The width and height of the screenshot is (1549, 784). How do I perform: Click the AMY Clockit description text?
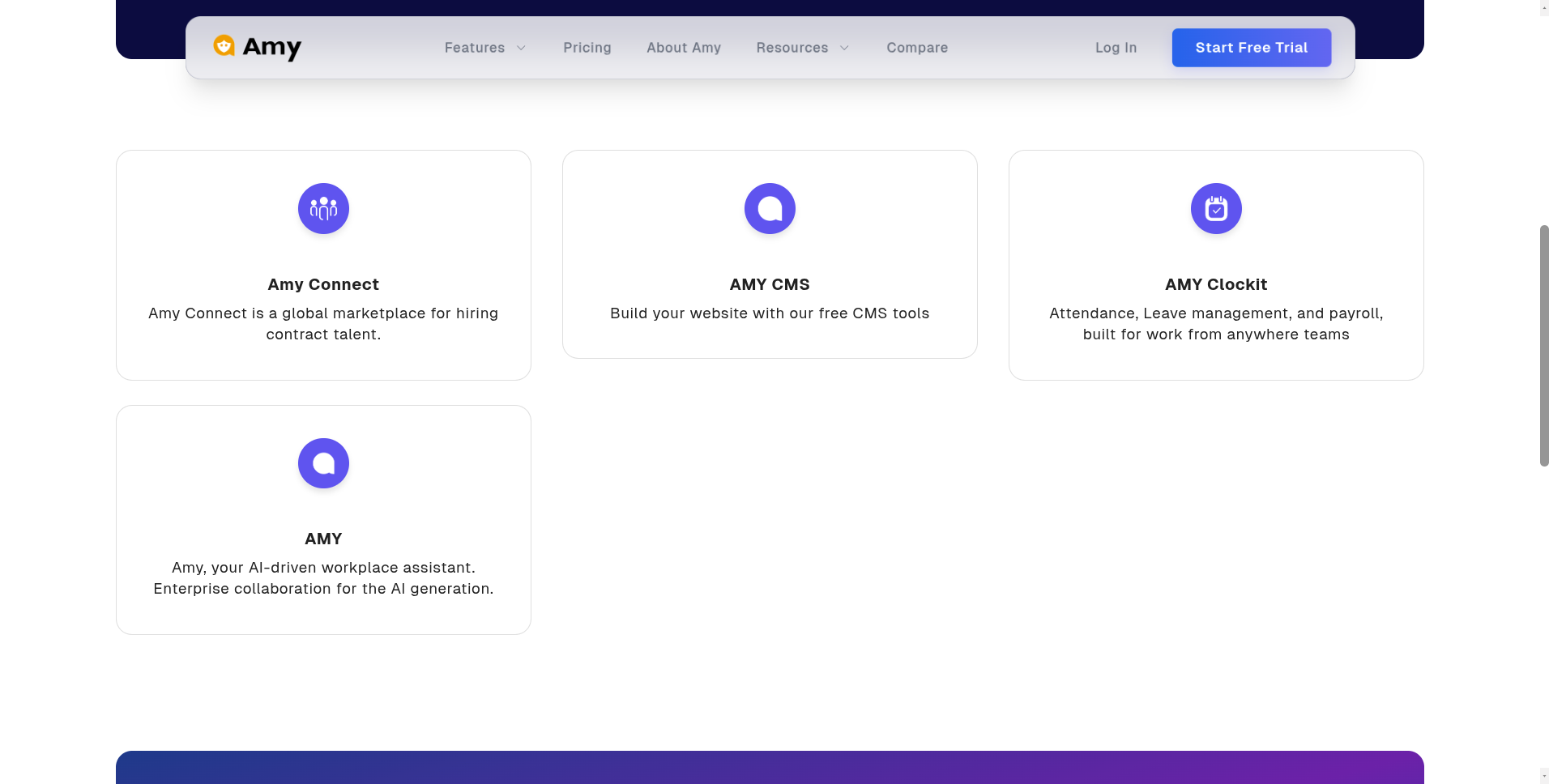1216,324
